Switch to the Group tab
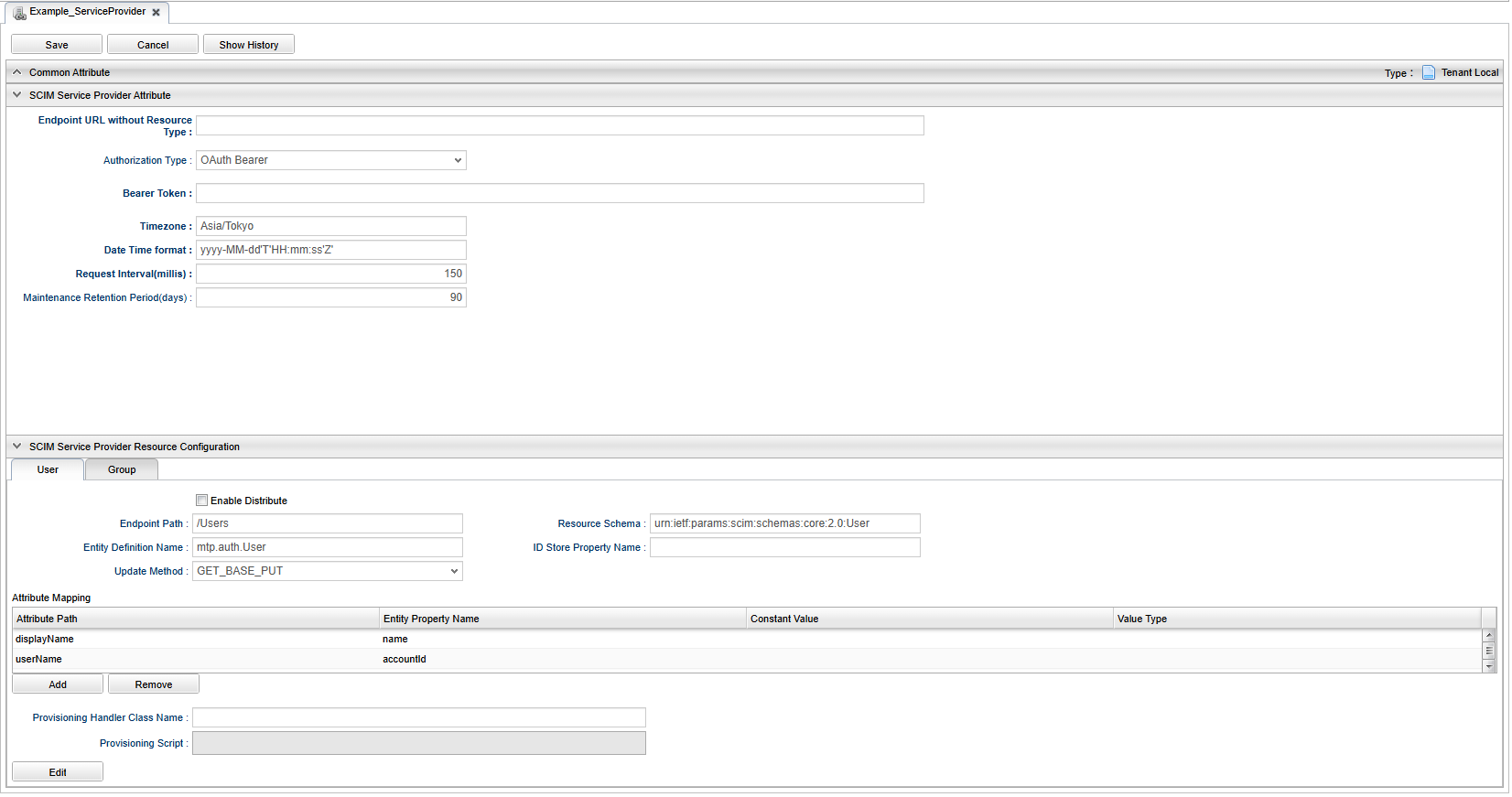 coord(122,469)
